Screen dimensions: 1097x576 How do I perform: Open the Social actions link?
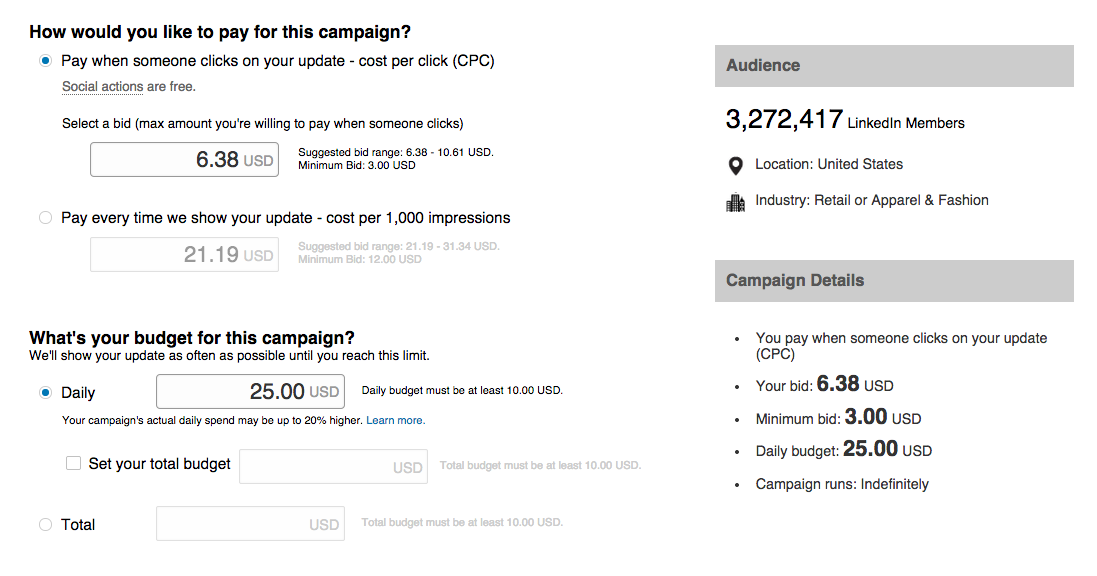(102, 87)
